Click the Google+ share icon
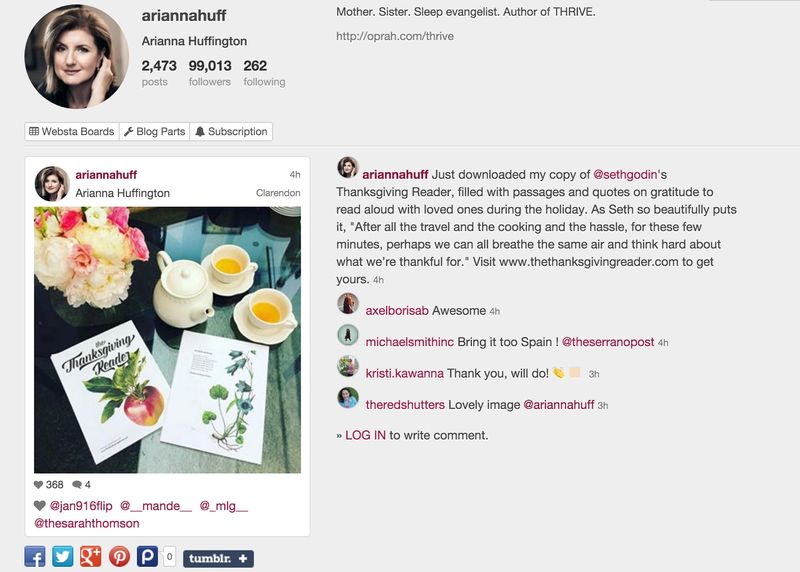This screenshot has width=800, height=572. tap(91, 557)
